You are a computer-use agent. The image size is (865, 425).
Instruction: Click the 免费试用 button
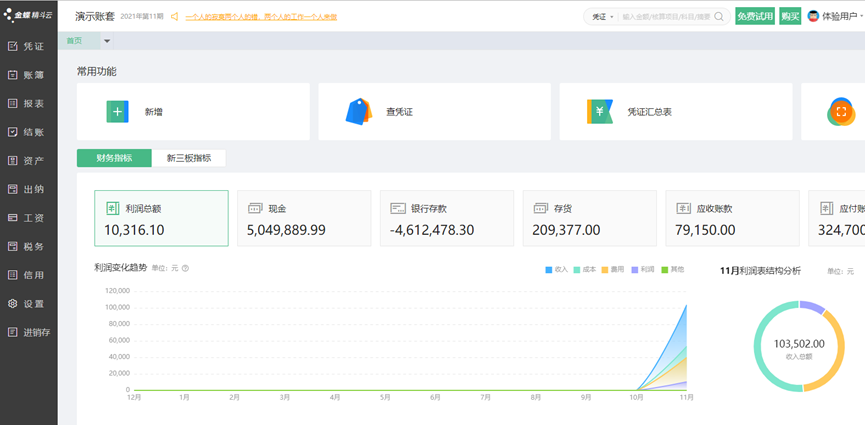coord(755,16)
